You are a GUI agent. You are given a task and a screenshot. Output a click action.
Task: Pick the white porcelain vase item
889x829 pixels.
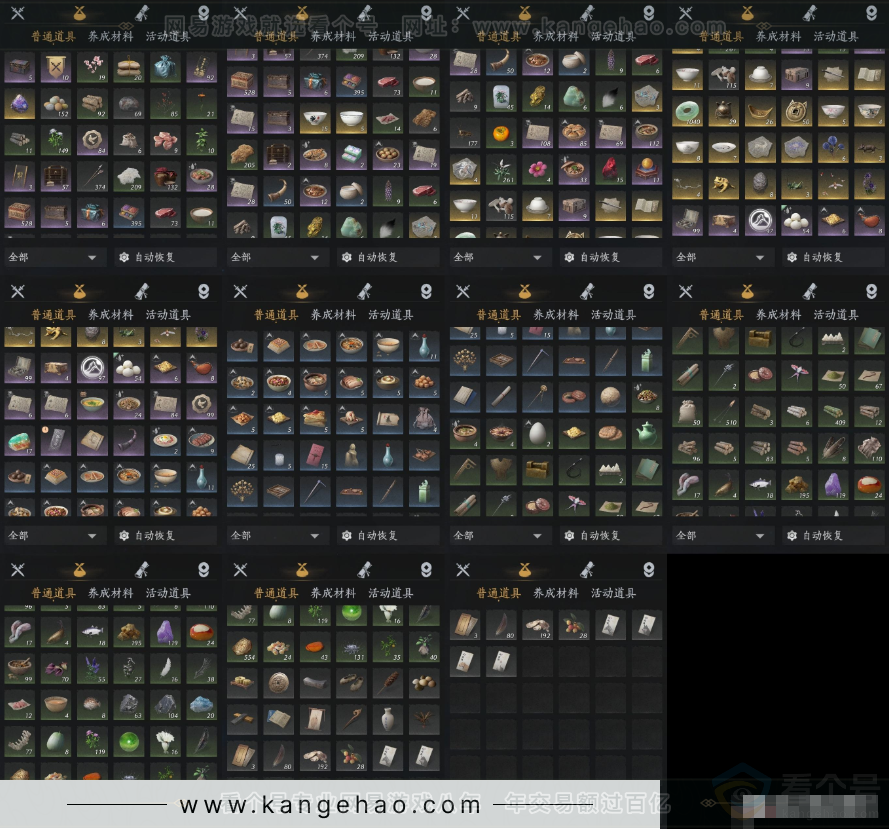pyautogui.click(x=388, y=720)
